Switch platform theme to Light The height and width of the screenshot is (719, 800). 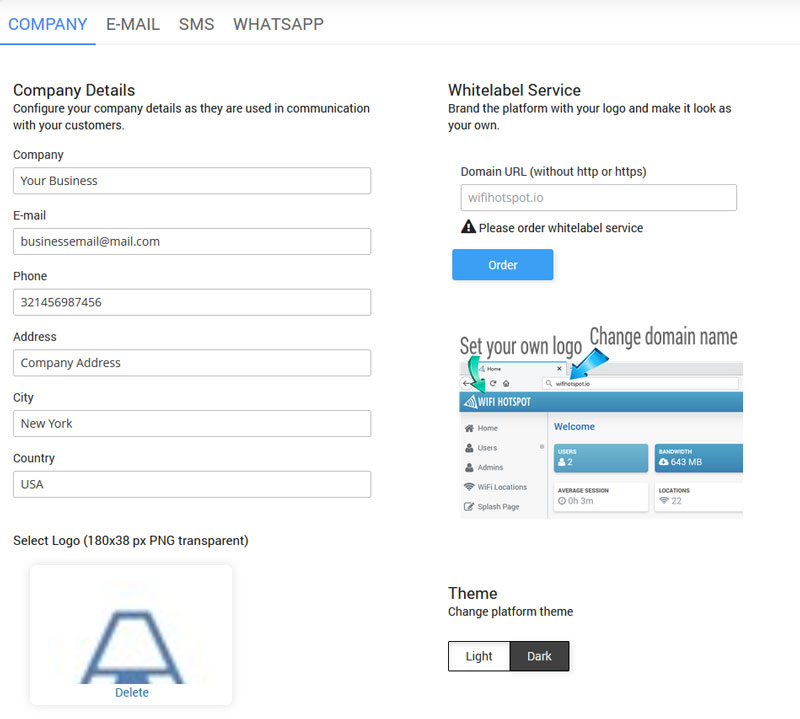tap(479, 656)
